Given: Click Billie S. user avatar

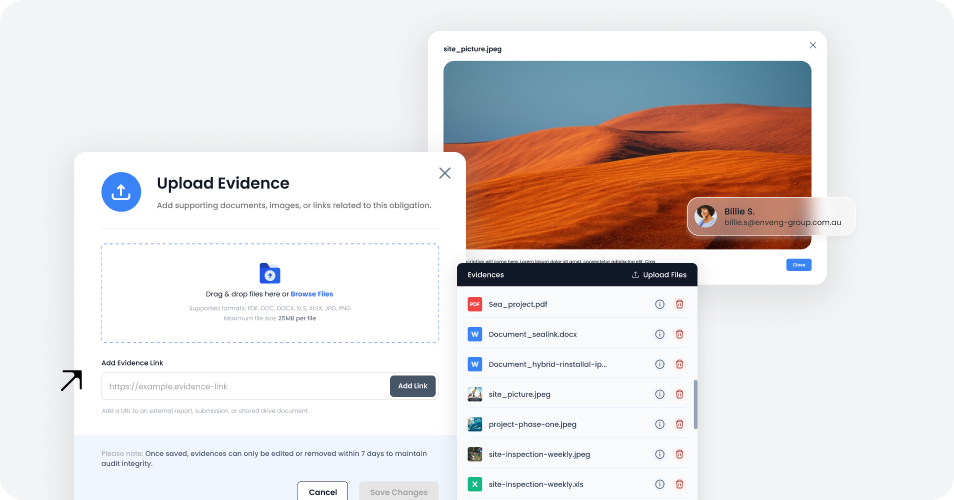Looking at the screenshot, I should [706, 216].
